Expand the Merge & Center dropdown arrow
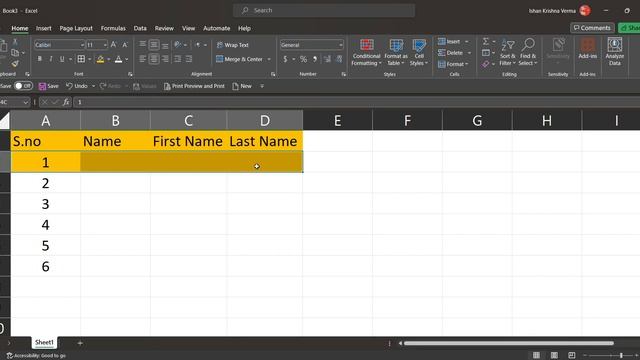This screenshot has height=360, width=640. 269,59
